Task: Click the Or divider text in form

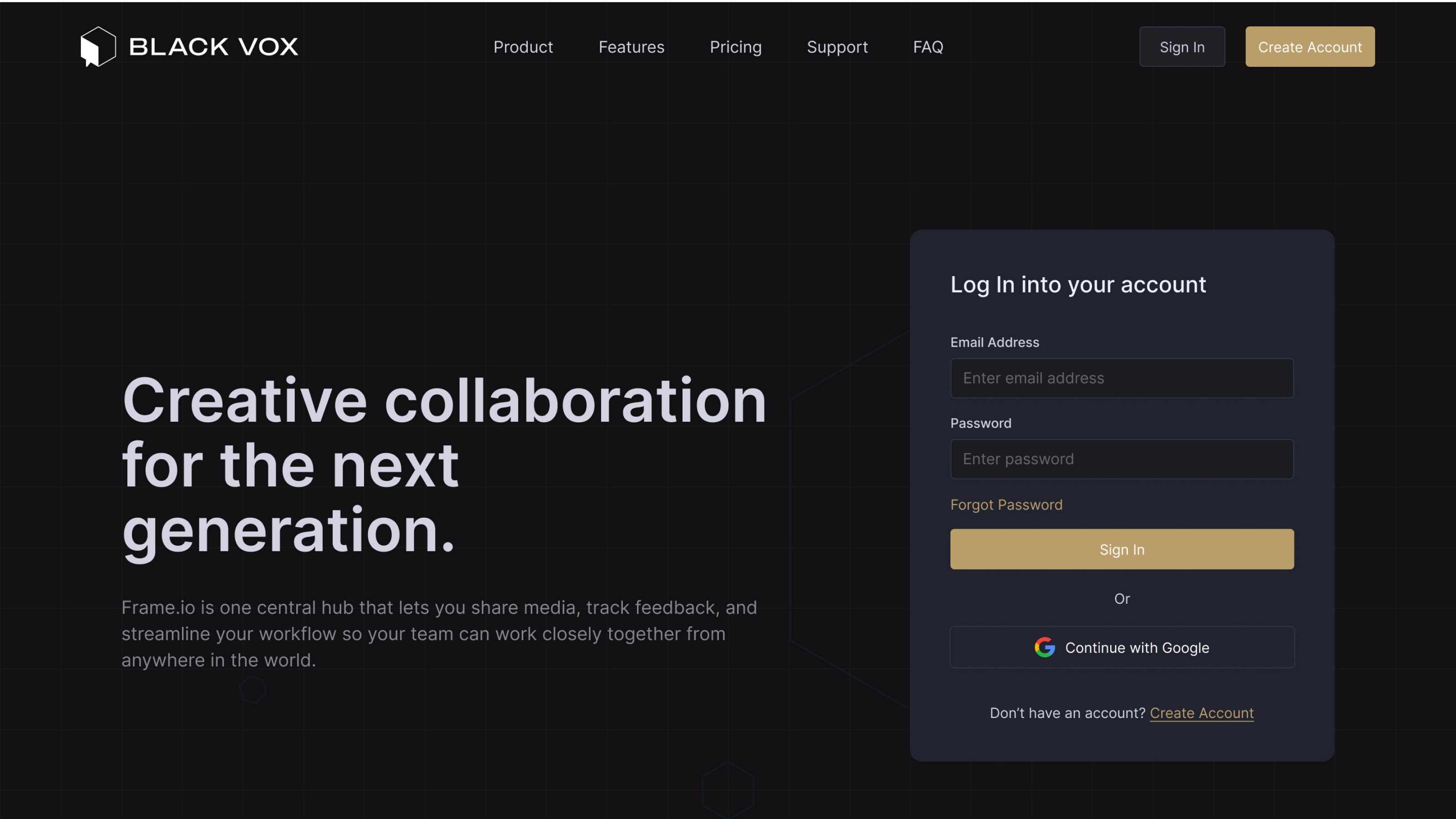Action: click(x=1122, y=599)
